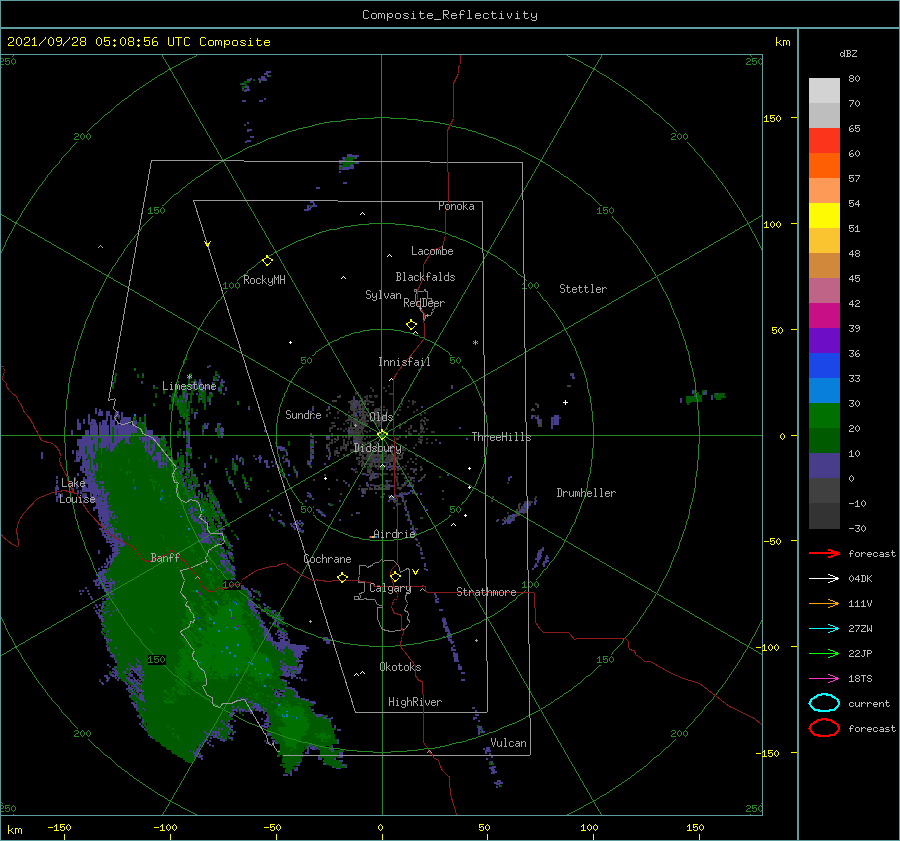This screenshot has height=841, width=900.
Task: Click the RedDeer city label
Action: pyautogui.click(x=424, y=303)
